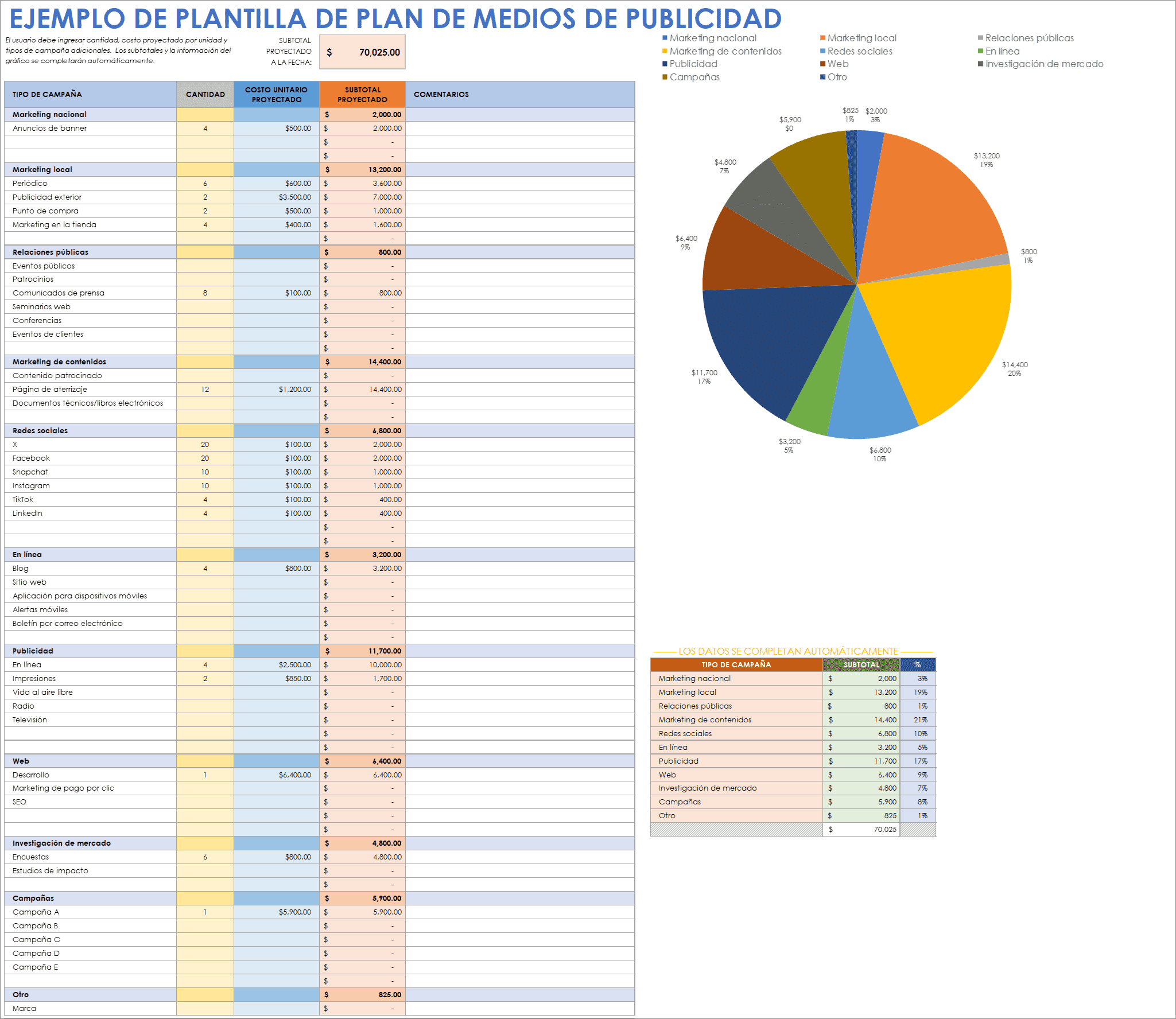Select the summary Marketing de contenidos 21% cell
Screen dimensions: 1176x1019
tap(918, 720)
